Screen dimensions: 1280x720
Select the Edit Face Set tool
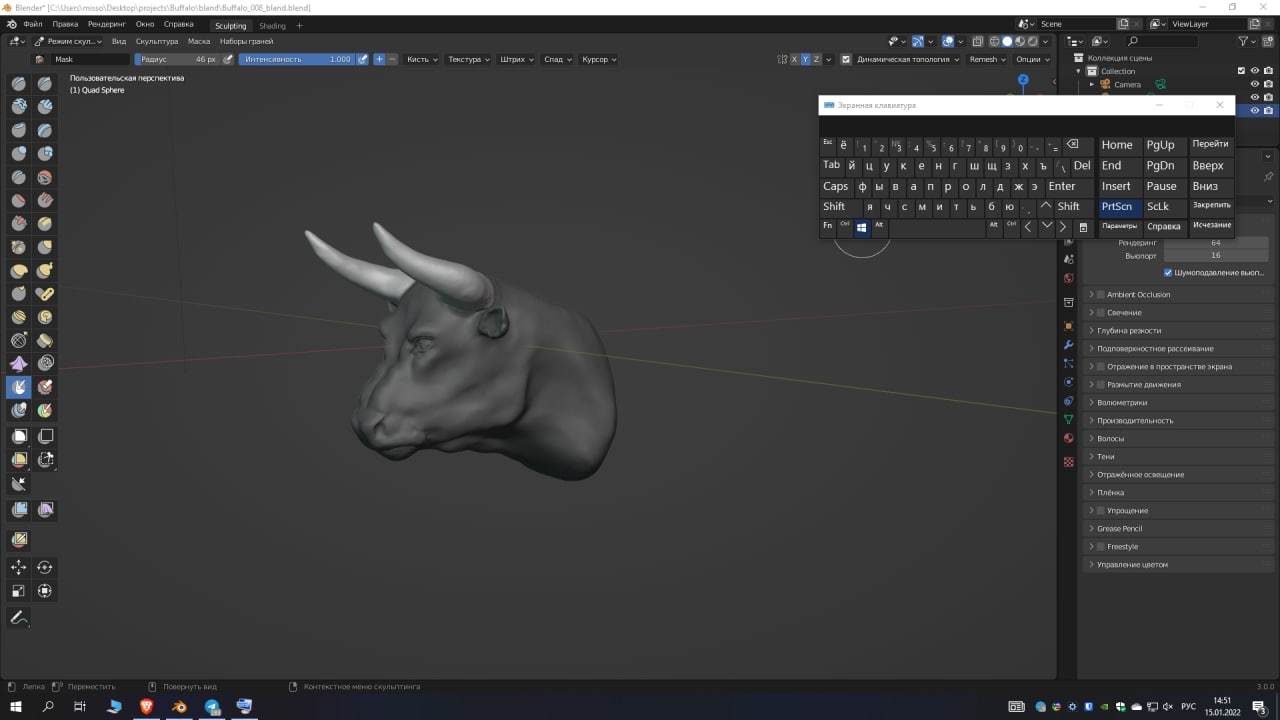pos(19,540)
